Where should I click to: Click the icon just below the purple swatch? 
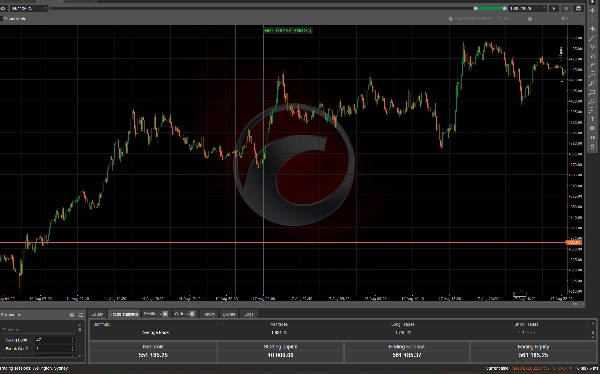(x=592, y=137)
